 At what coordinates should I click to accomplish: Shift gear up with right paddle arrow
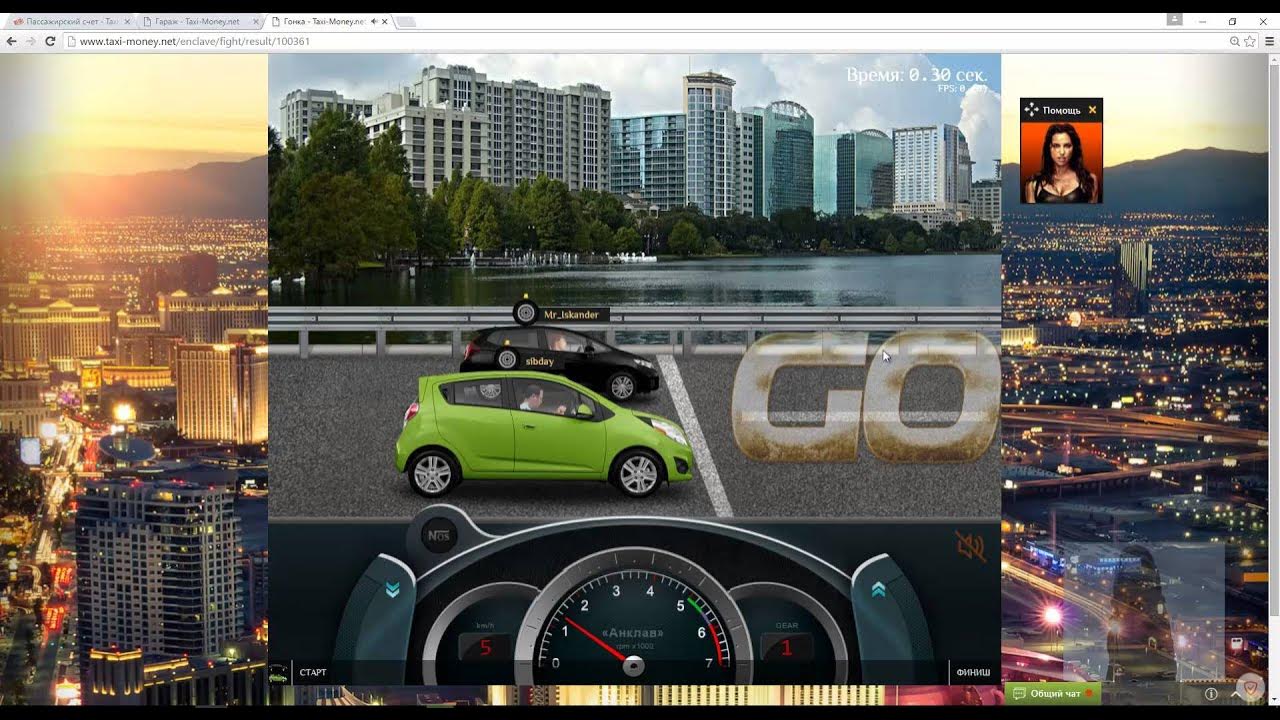[x=878, y=591]
